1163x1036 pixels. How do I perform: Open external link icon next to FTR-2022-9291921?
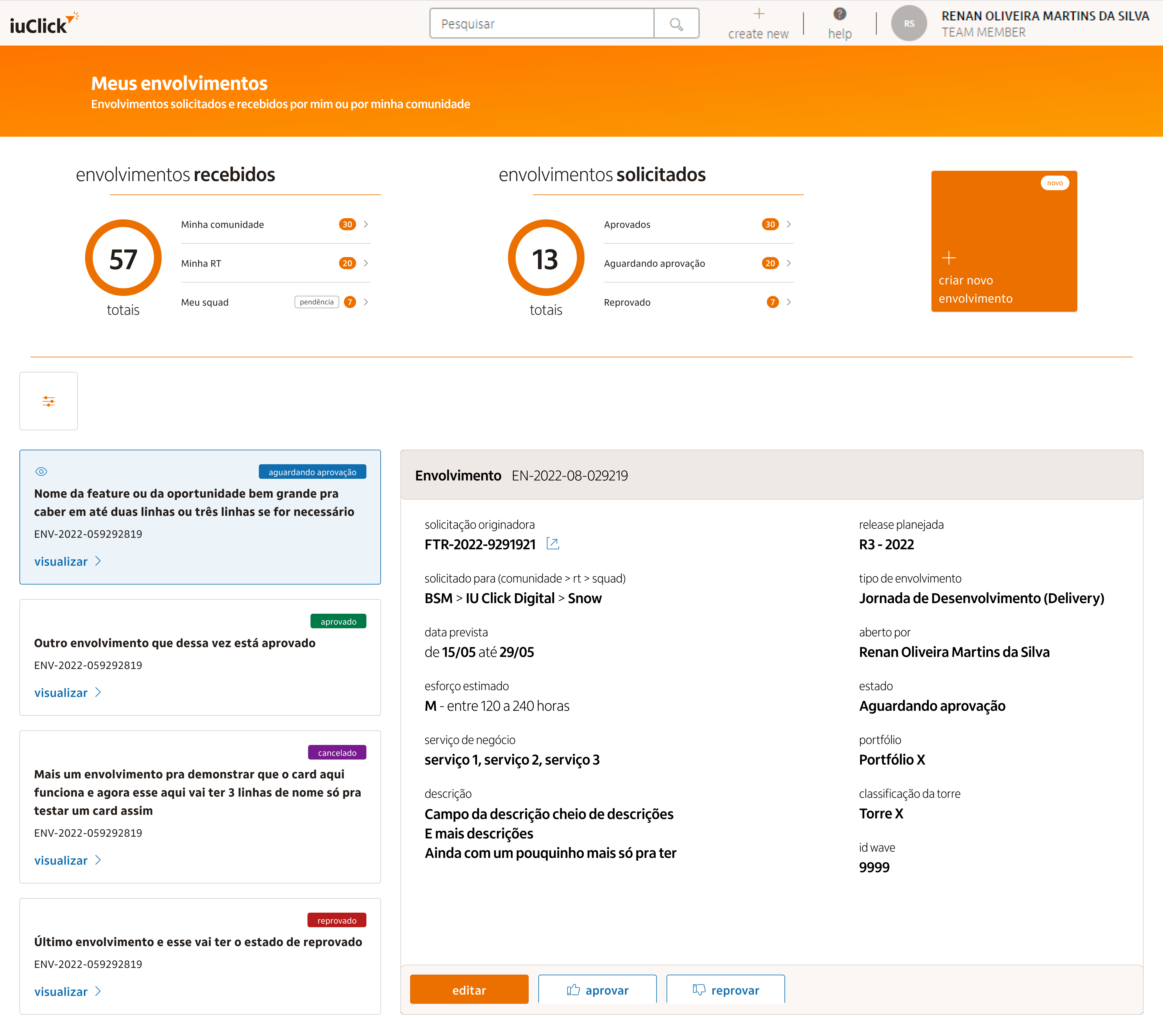[x=552, y=544]
